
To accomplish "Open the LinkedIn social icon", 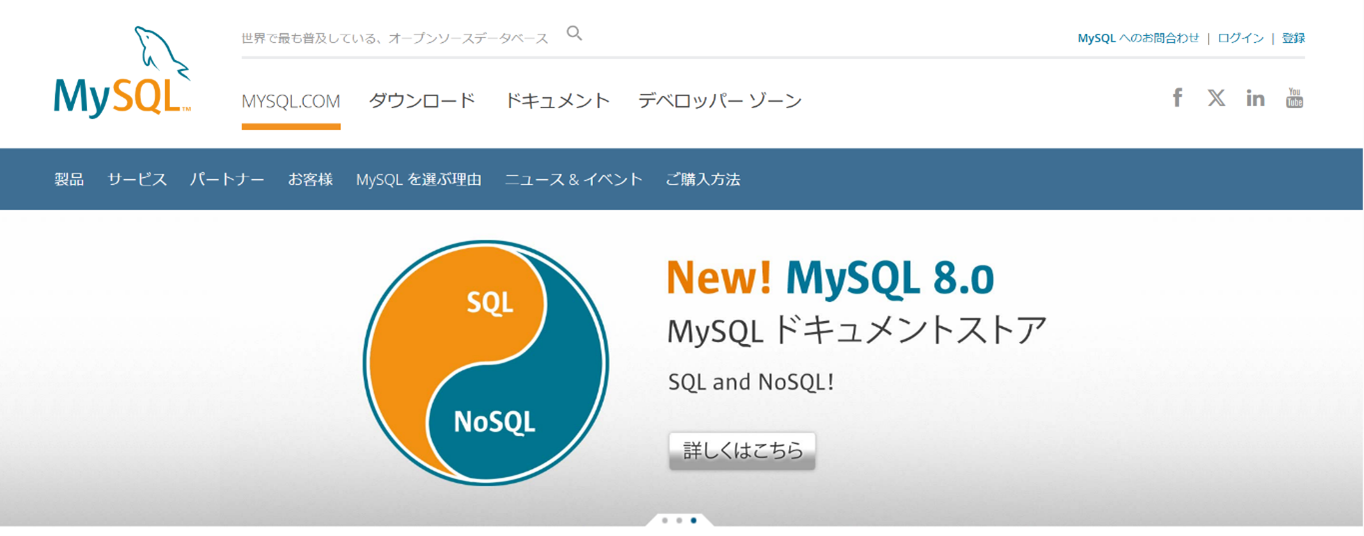I will 1255,97.
